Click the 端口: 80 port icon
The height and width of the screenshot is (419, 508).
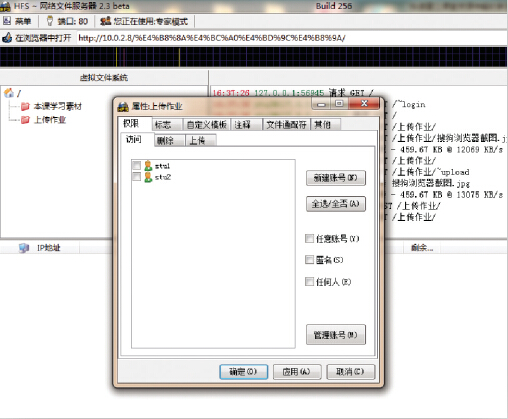[x=50, y=21]
